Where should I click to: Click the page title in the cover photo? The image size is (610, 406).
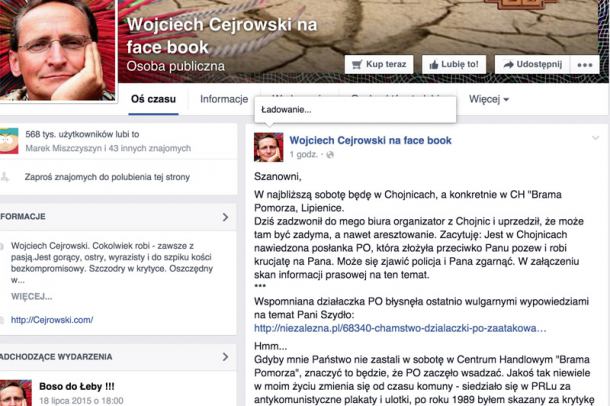pos(222,36)
